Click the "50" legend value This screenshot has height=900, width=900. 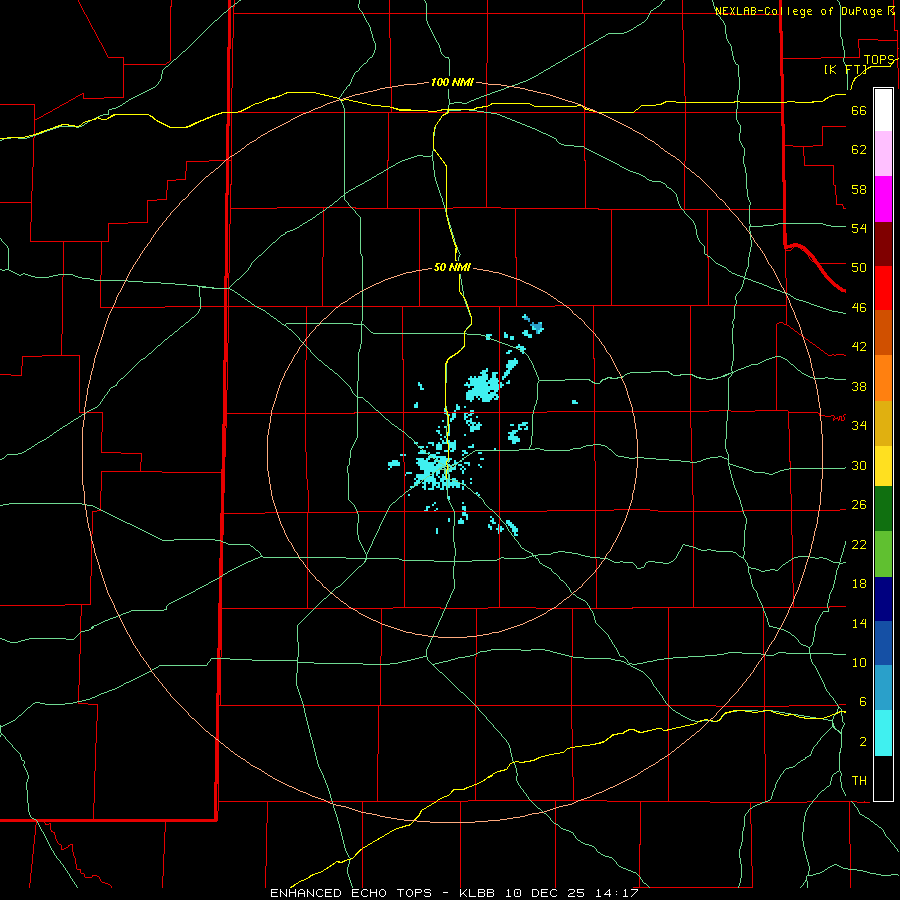(859, 267)
